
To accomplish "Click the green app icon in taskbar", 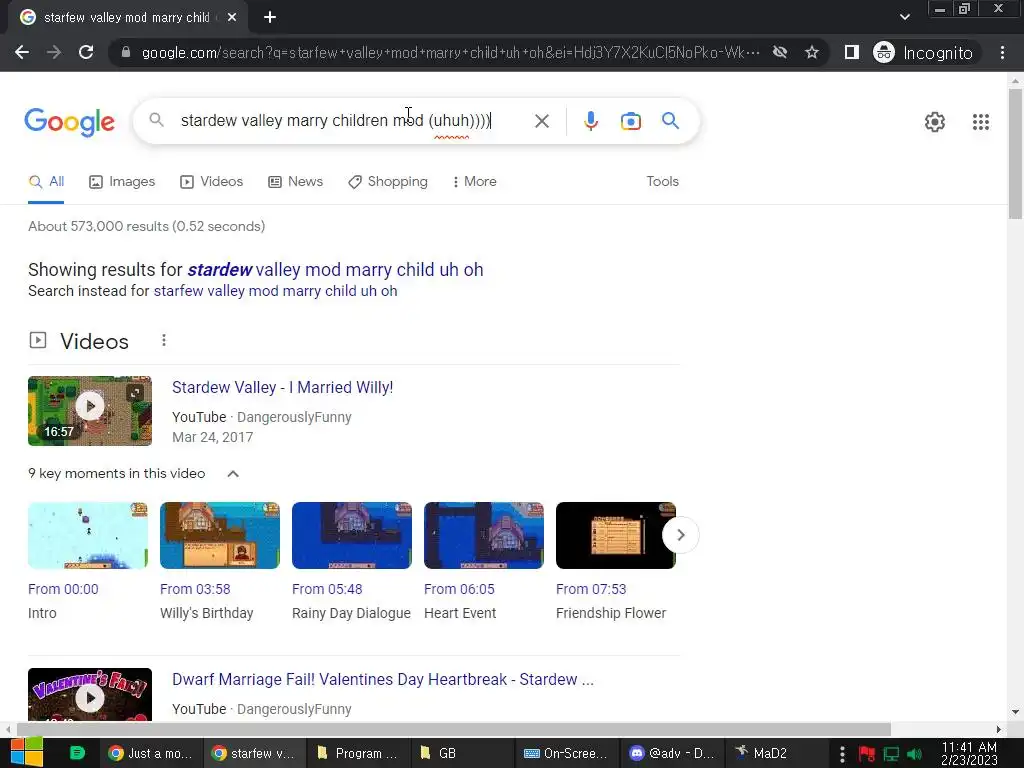I will coord(77,753).
